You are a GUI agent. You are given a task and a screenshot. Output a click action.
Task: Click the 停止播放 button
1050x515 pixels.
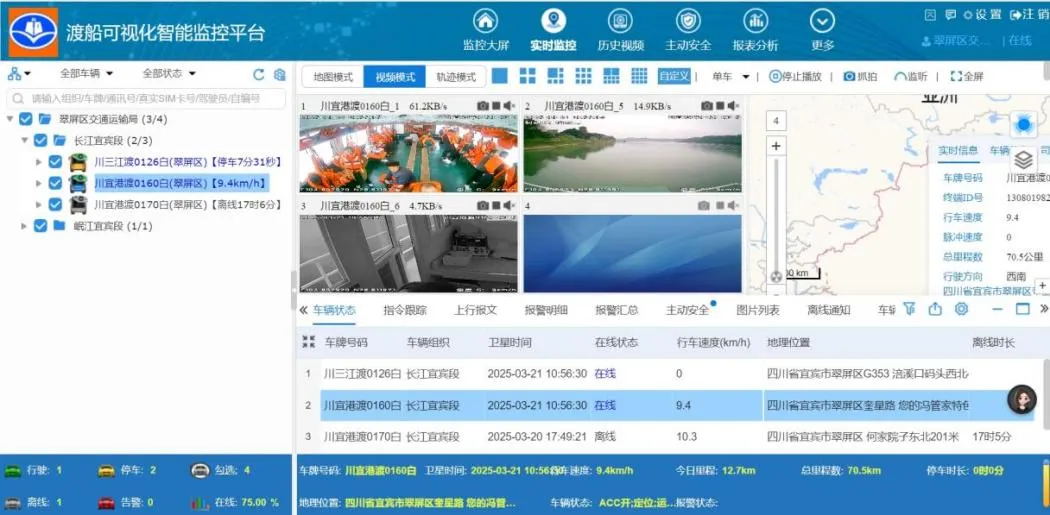(x=795, y=76)
